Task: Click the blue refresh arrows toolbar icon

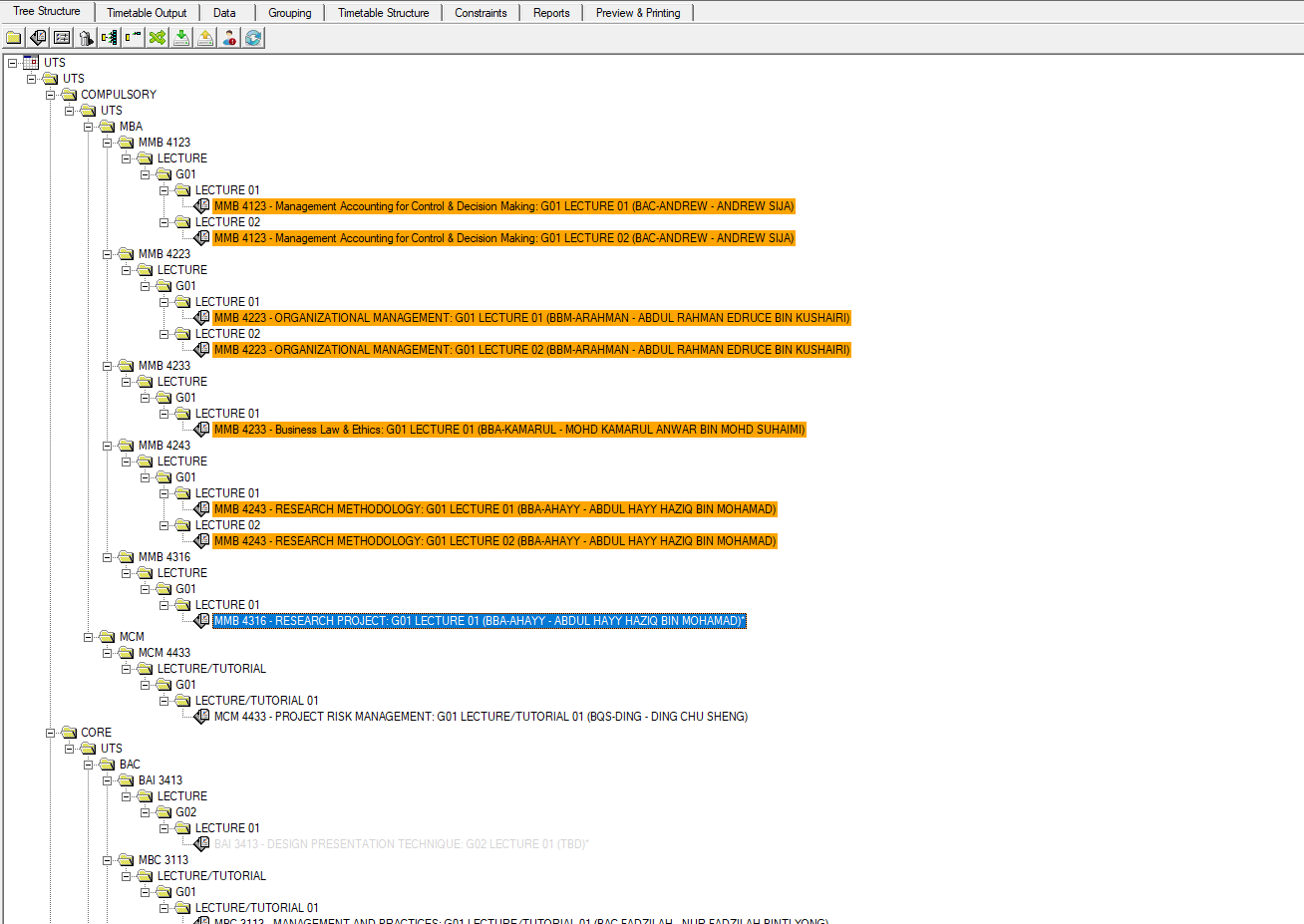Action: 253,38
